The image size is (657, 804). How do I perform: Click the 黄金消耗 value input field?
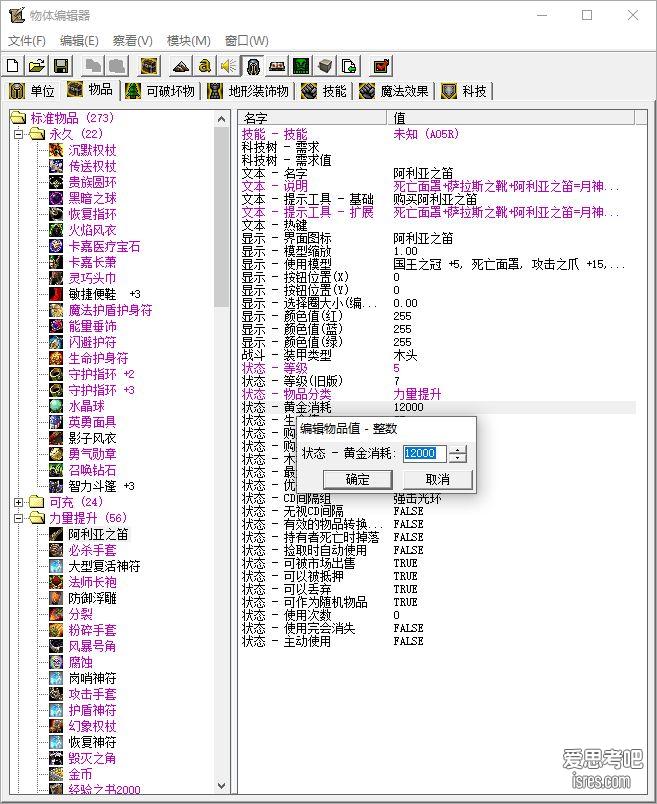[x=425, y=453]
